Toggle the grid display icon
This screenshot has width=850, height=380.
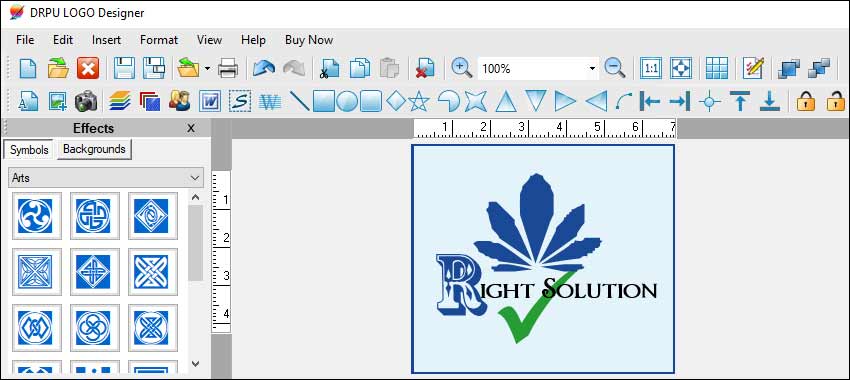coord(717,69)
